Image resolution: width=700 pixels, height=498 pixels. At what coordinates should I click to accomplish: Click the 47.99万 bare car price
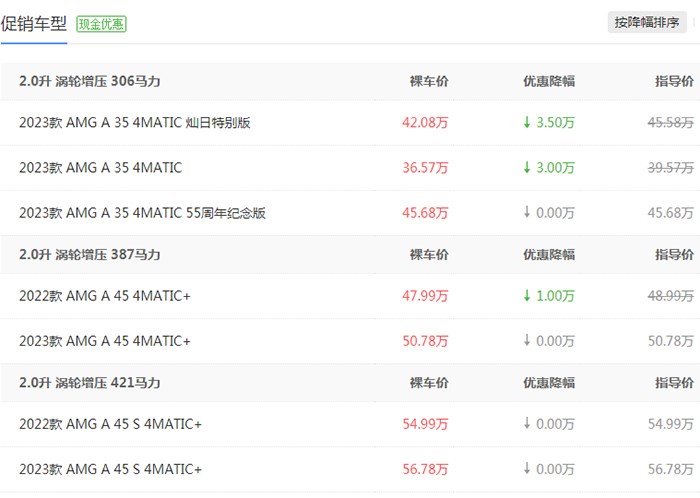pos(425,295)
